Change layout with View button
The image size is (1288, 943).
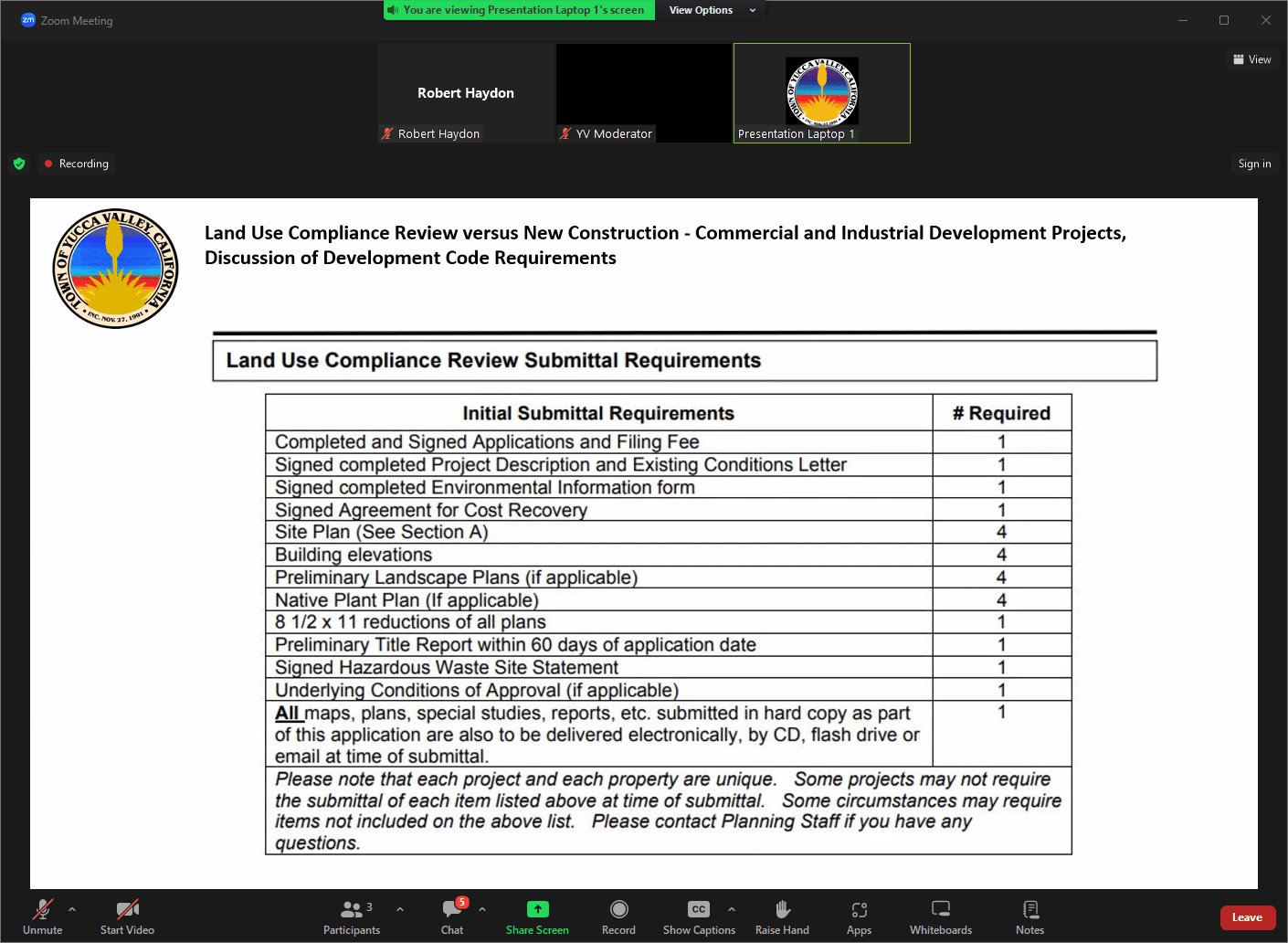coord(1252,59)
